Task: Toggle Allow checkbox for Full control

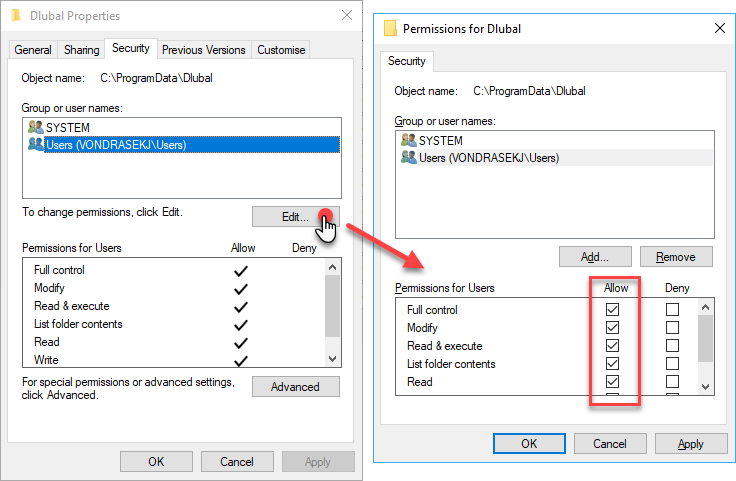Action: click(613, 310)
